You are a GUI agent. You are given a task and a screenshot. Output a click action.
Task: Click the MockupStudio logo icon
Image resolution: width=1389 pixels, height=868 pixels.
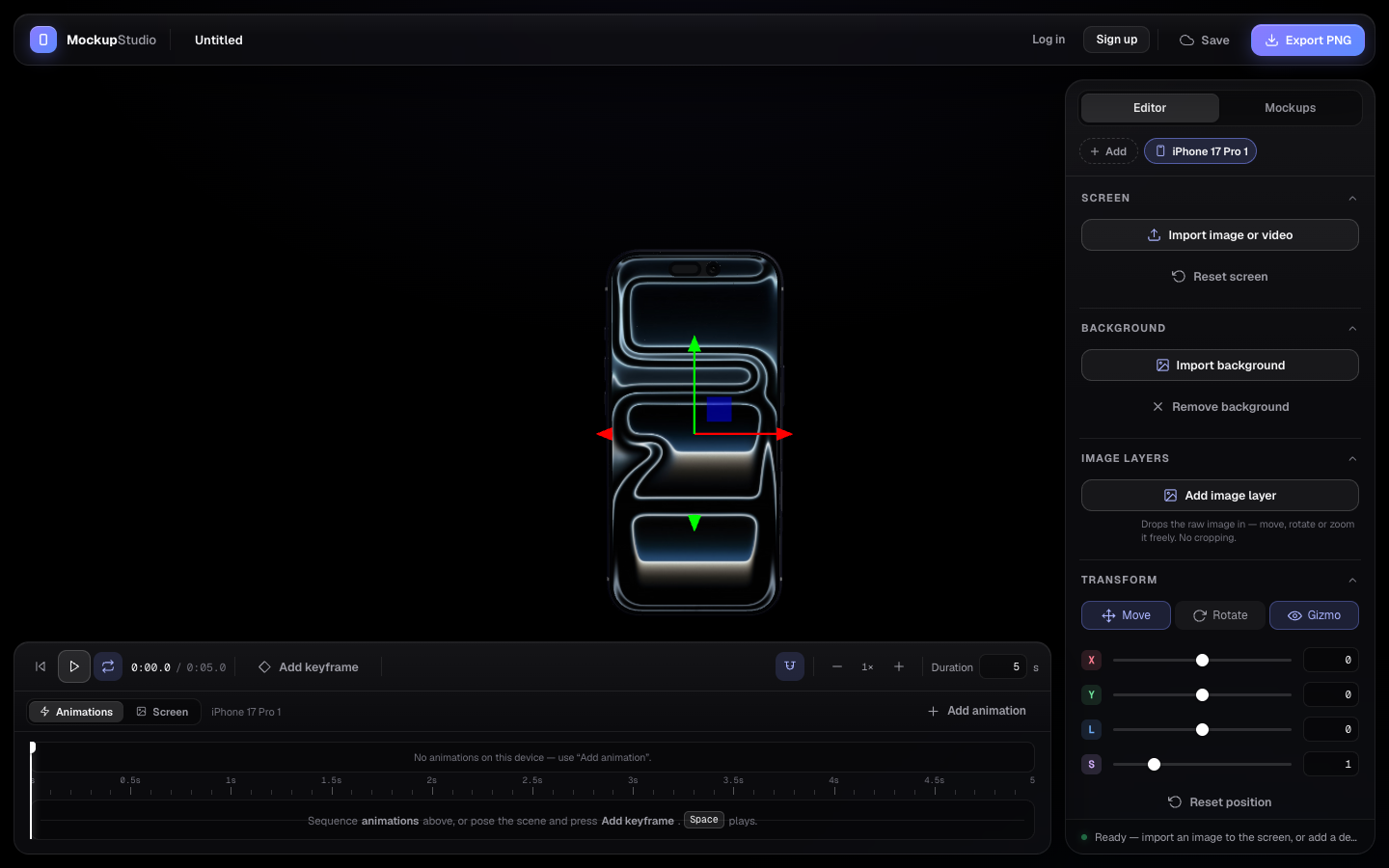click(x=43, y=40)
